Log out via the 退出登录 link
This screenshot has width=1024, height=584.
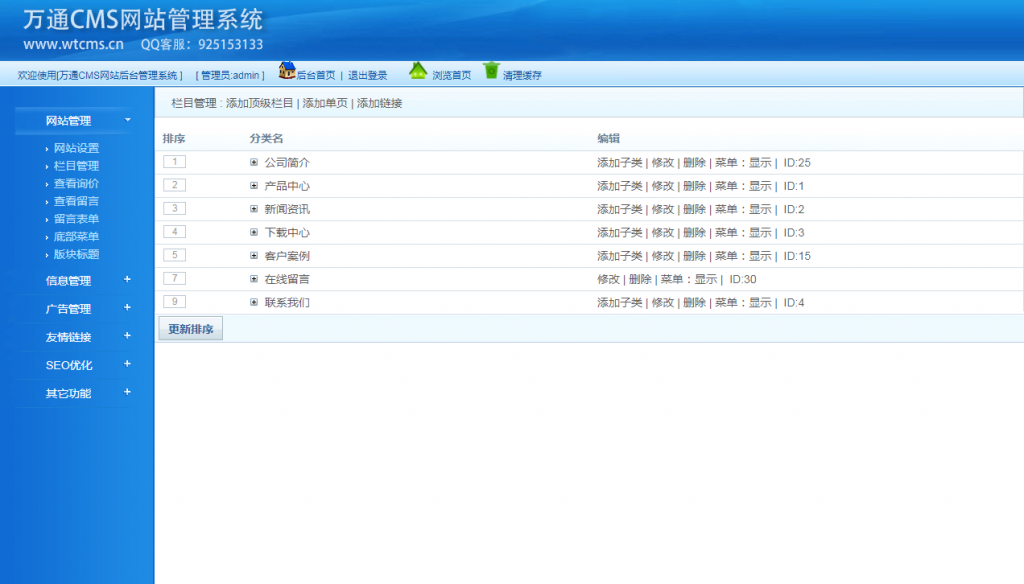click(x=368, y=74)
